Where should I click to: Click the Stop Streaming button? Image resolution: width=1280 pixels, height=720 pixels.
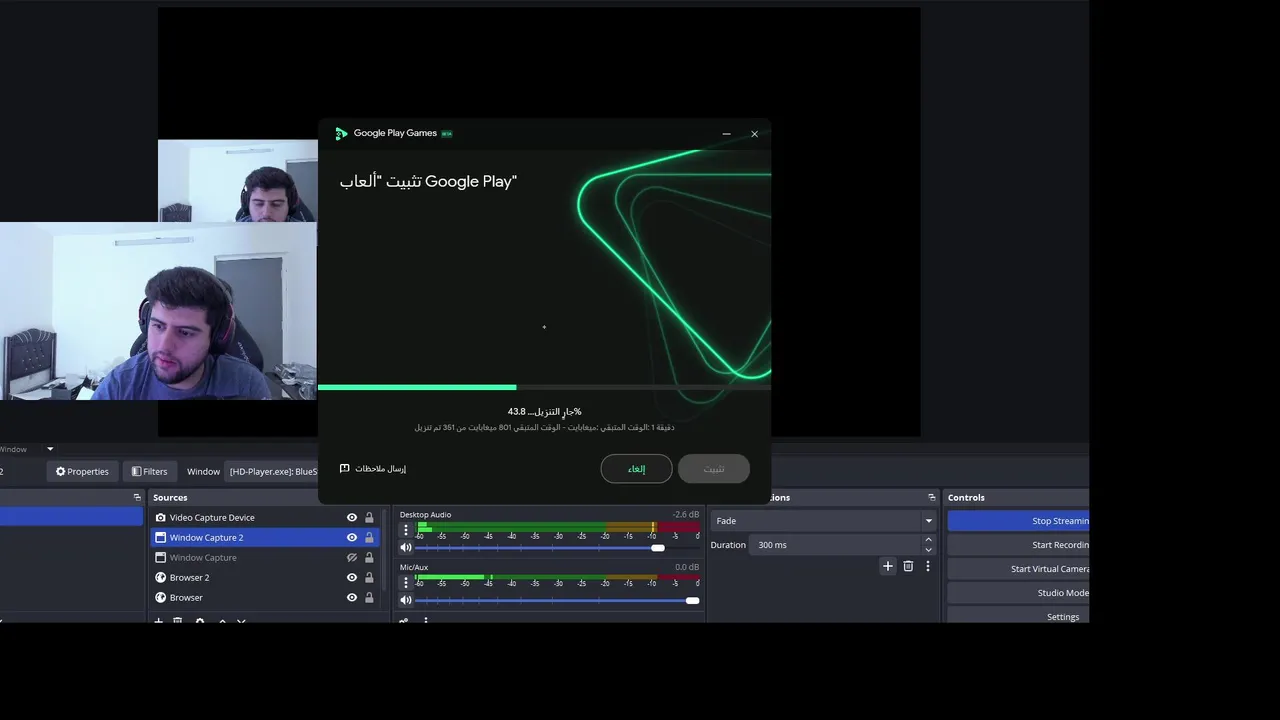(1018, 520)
